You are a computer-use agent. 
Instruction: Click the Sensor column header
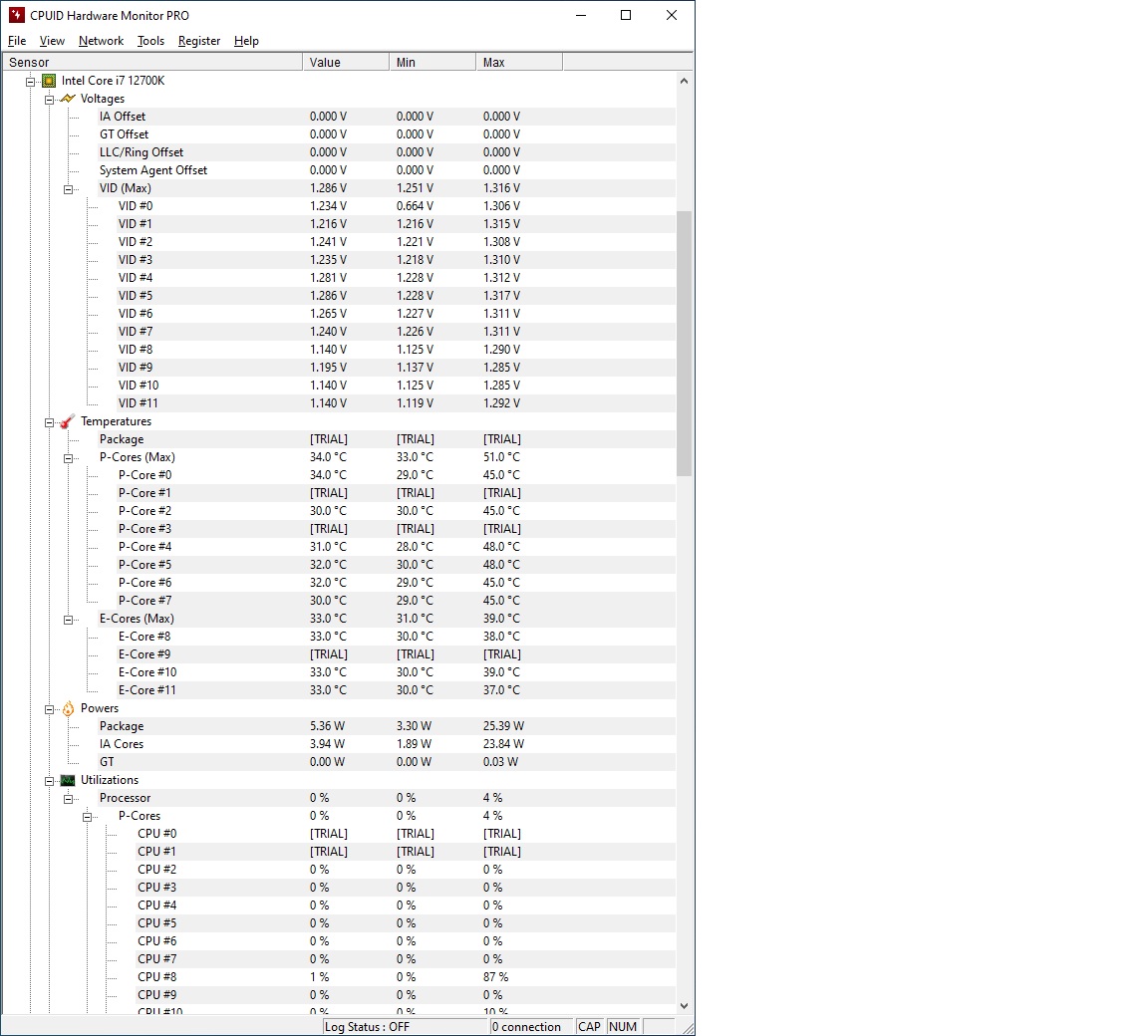[152, 62]
